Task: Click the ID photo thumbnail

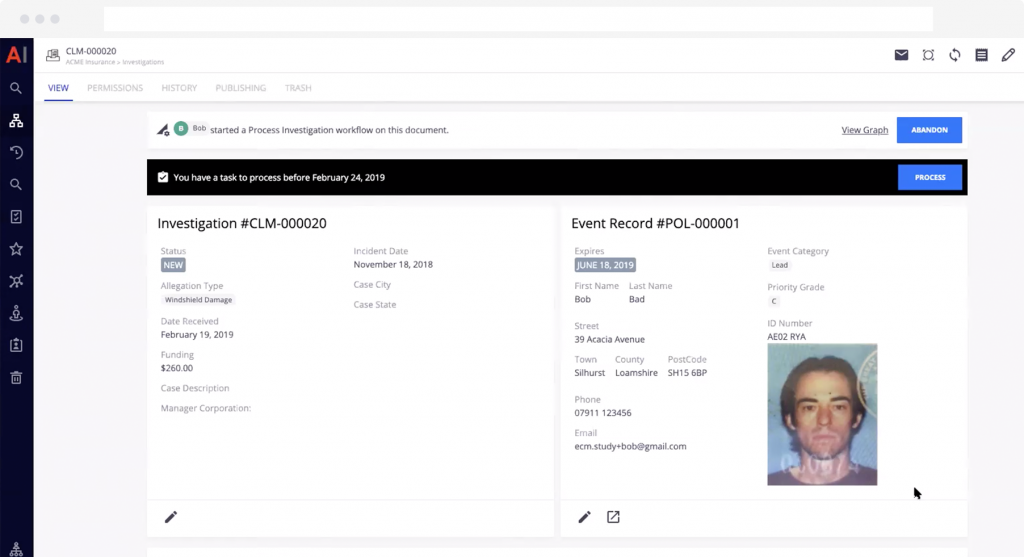Action: (x=822, y=414)
